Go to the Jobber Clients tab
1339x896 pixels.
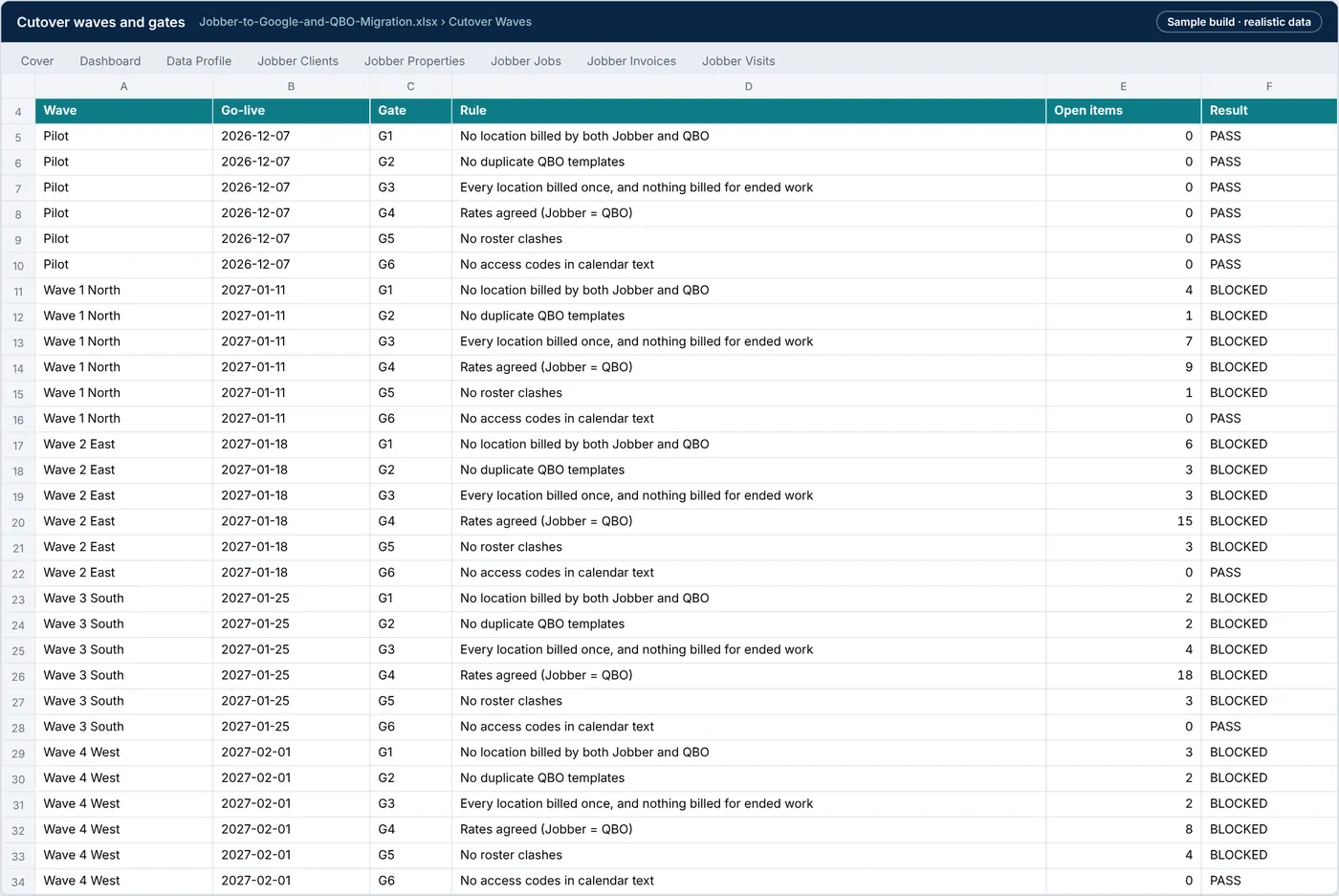click(x=297, y=61)
